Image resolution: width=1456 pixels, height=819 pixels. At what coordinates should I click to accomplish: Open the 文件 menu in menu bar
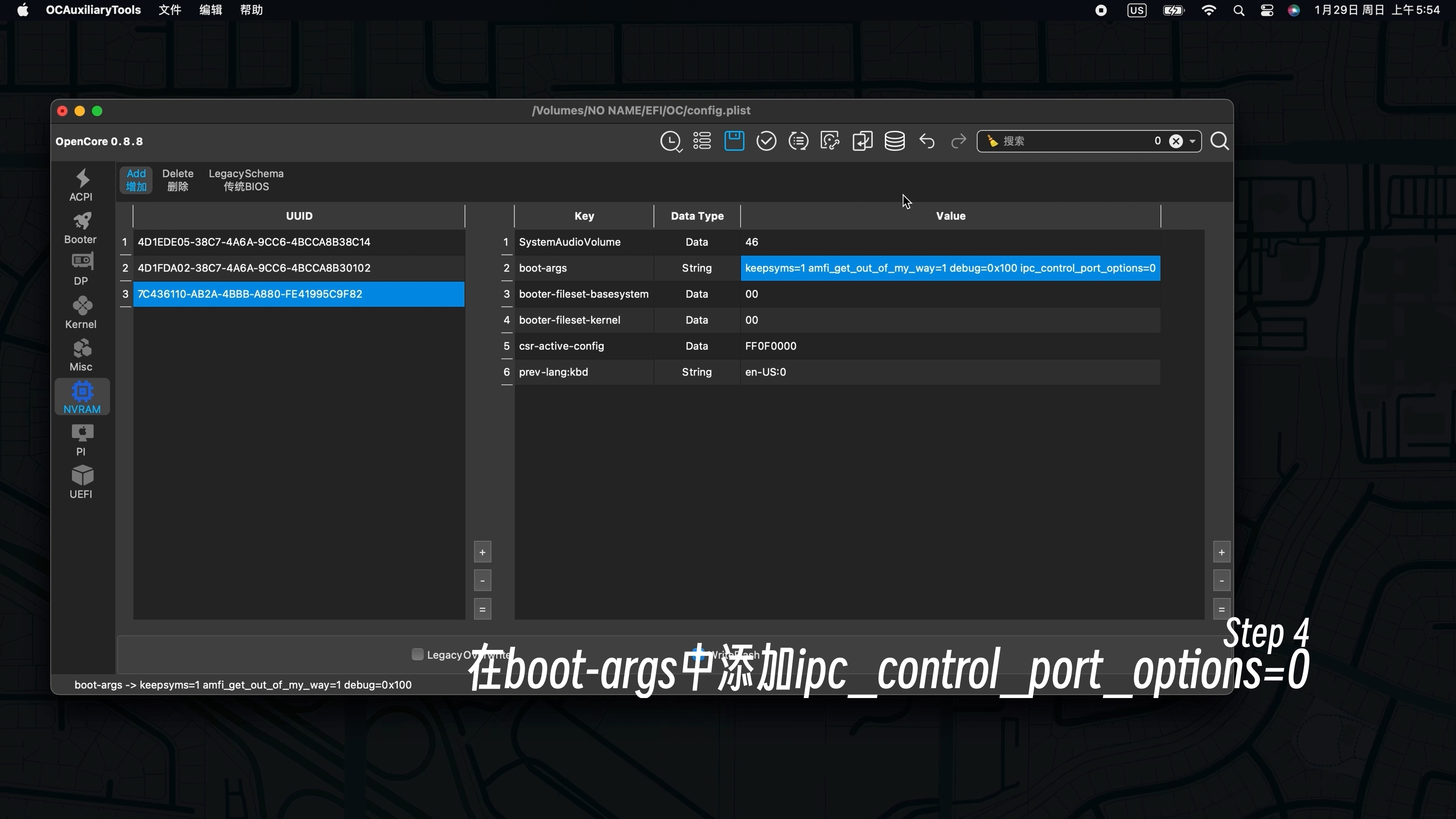tap(169, 10)
